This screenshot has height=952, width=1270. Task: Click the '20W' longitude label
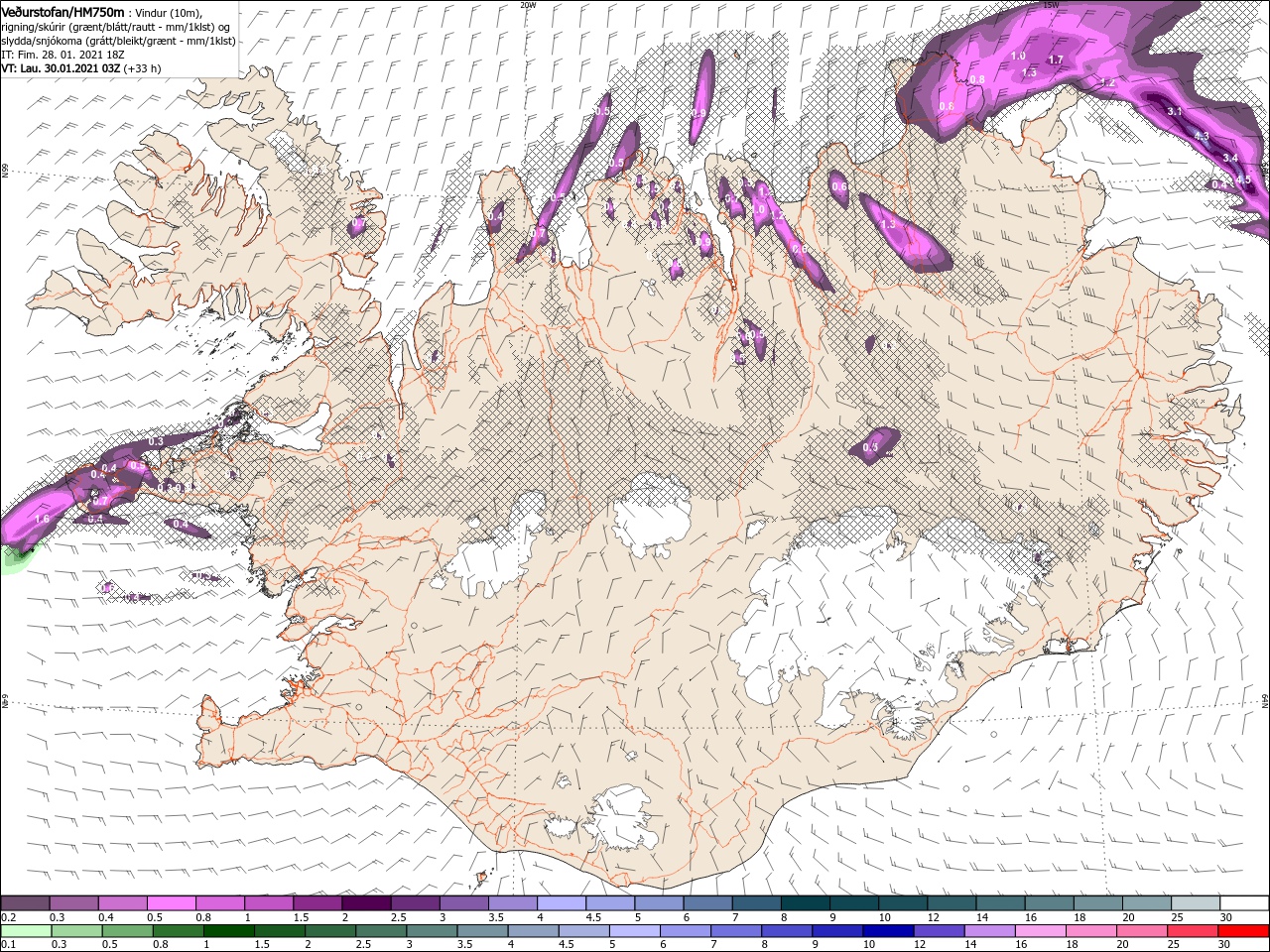point(528,5)
